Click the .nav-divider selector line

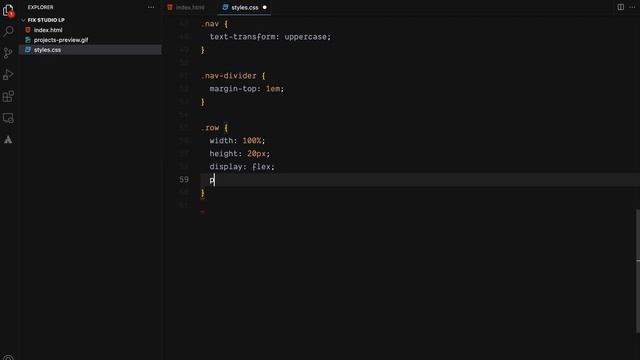point(233,76)
